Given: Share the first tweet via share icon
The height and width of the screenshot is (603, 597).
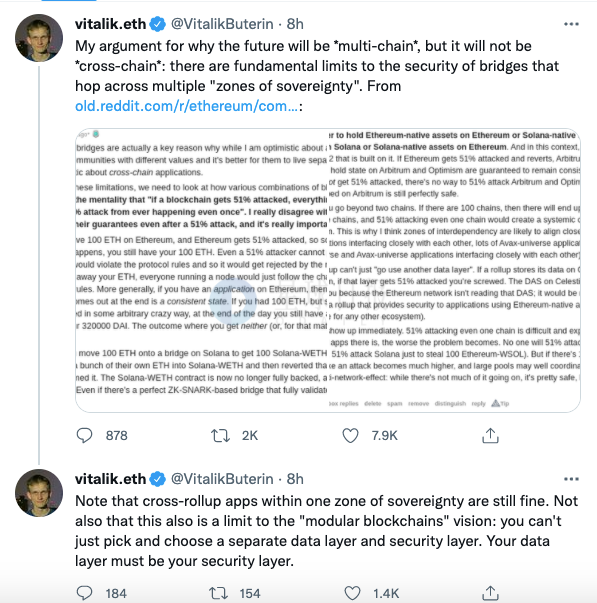Looking at the screenshot, I should pyautogui.click(x=490, y=435).
